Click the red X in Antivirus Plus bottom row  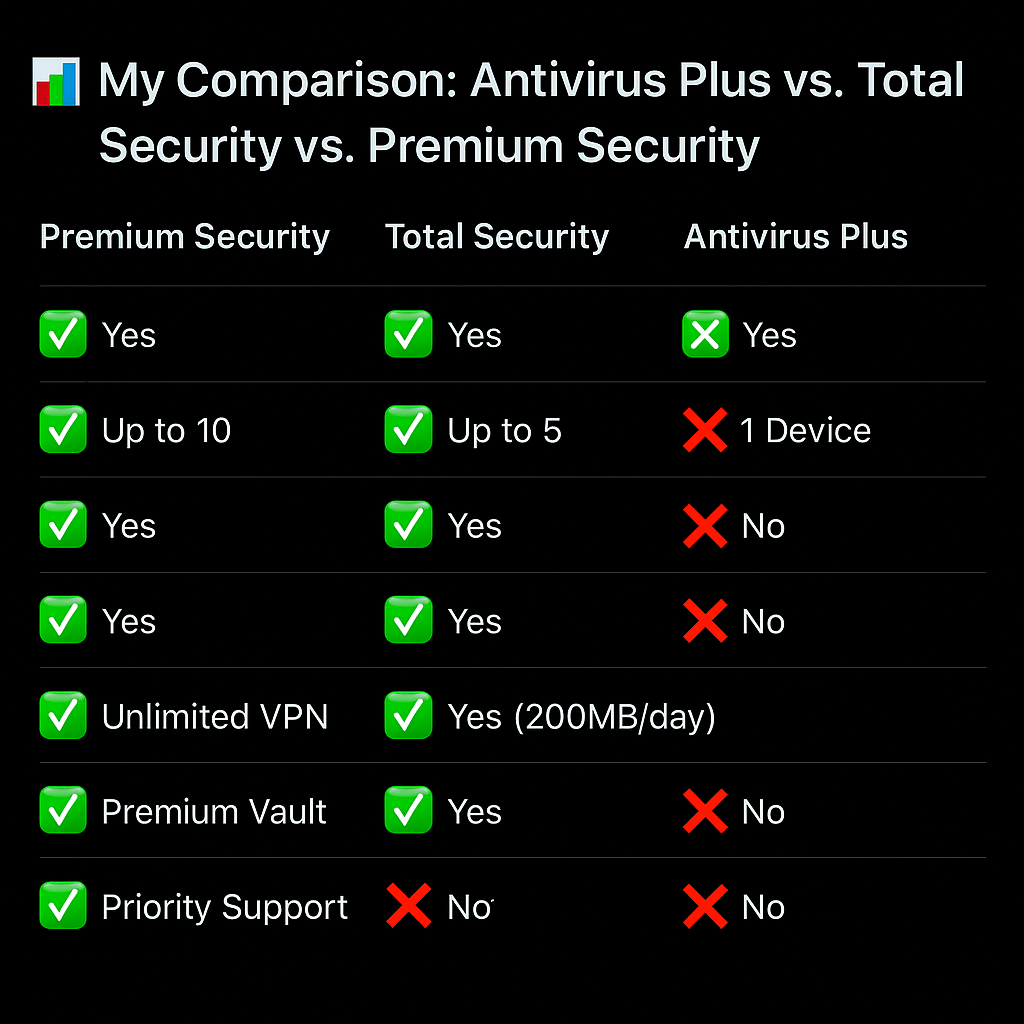(705, 906)
